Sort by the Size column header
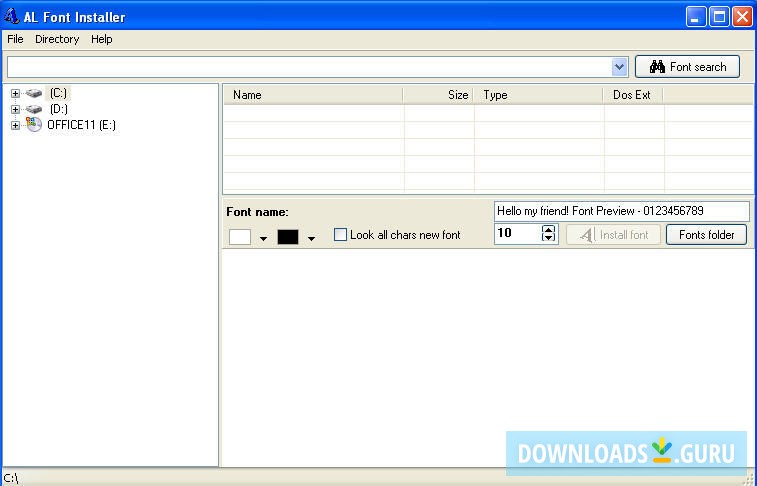This screenshot has height=486, width=757. [438, 95]
